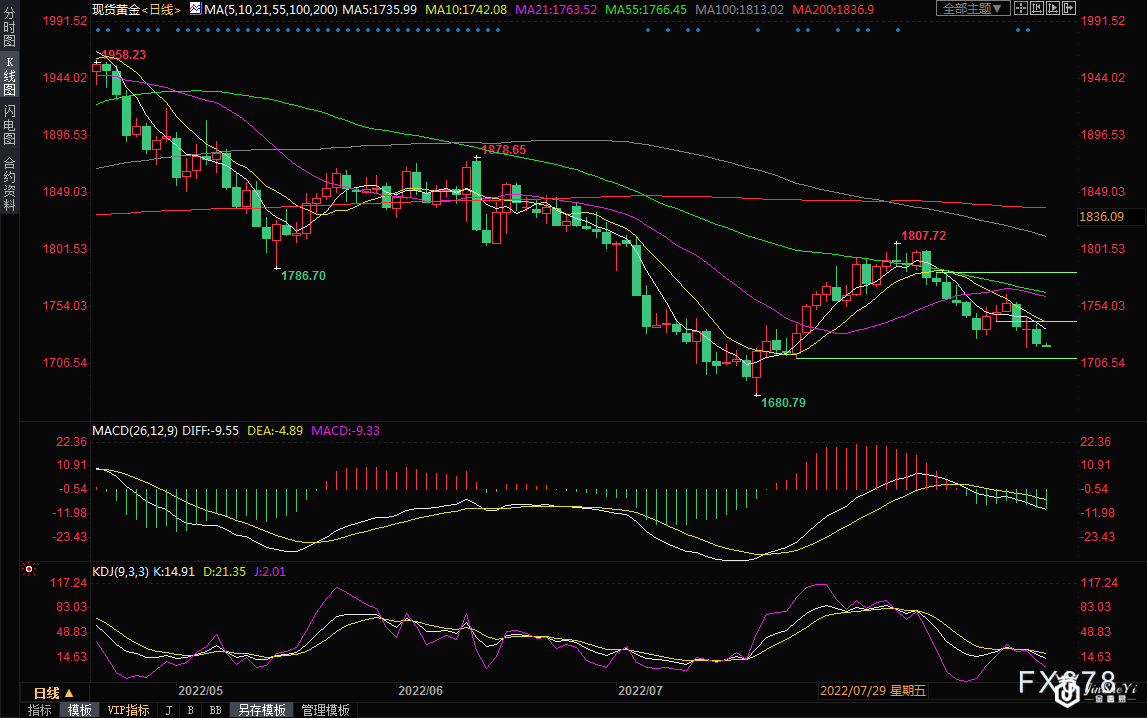The image size is (1147, 718).
Task: Click the 管理模板 button
Action: (x=325, y=710)
